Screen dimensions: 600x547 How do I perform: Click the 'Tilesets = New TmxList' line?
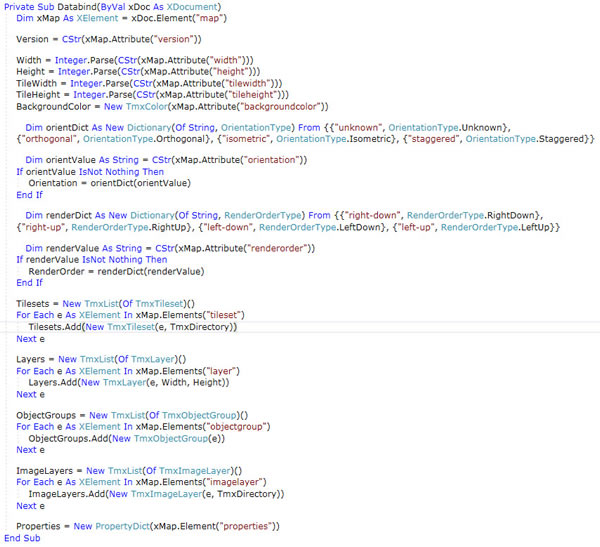pyautogui.click(x=105, y=304)
